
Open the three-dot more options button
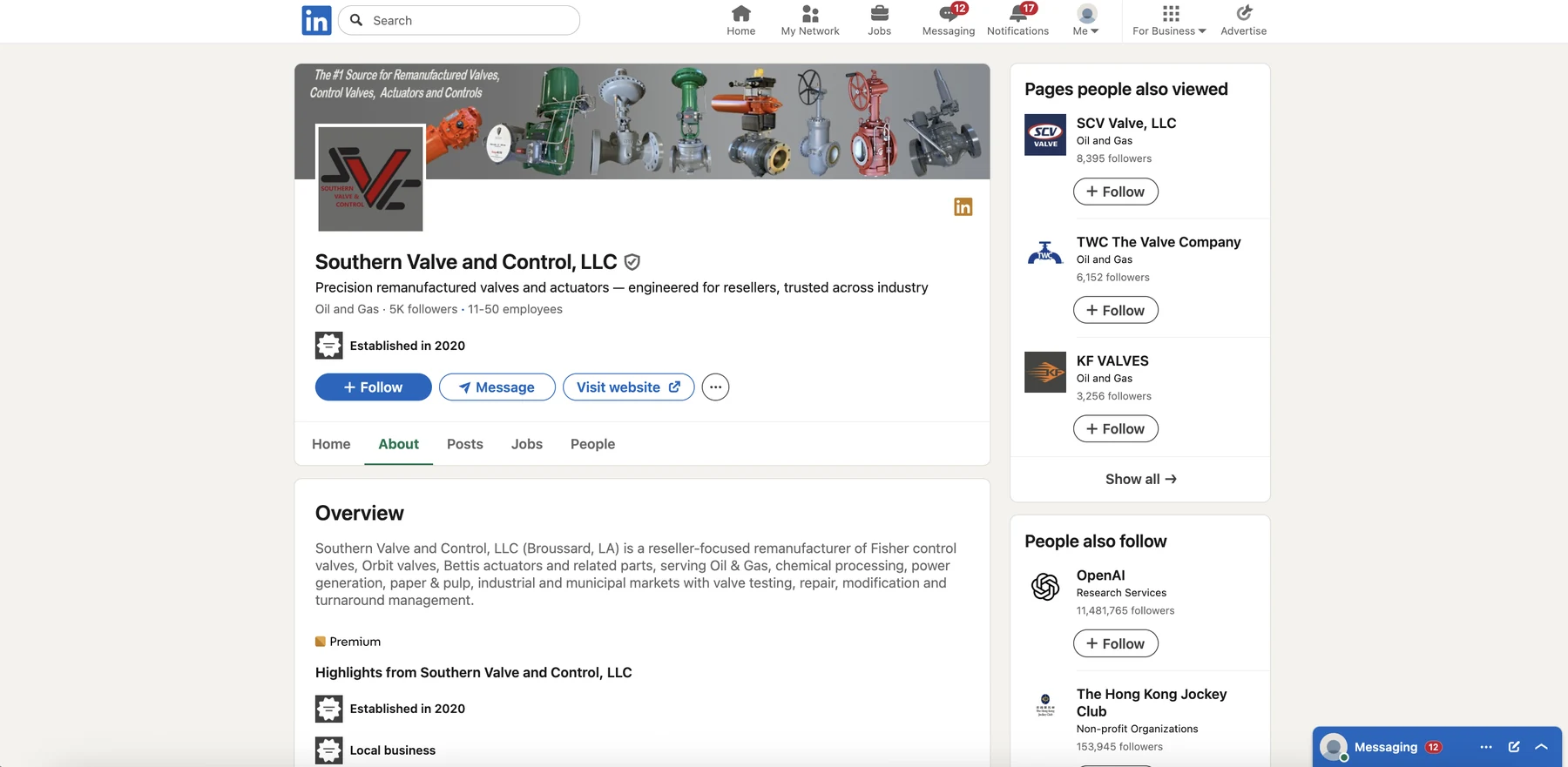click(x=715, y=387)
